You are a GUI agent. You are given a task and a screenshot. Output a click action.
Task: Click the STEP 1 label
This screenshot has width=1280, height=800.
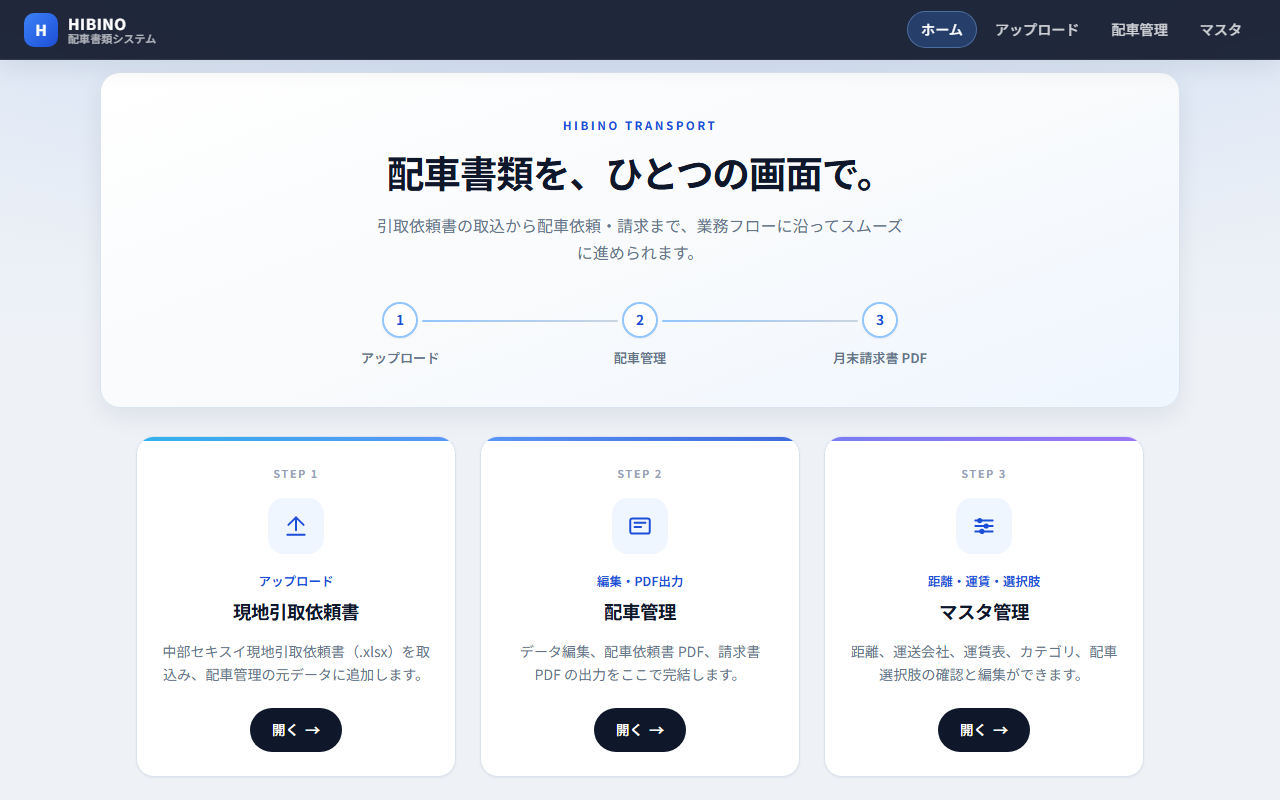(296, 474)
